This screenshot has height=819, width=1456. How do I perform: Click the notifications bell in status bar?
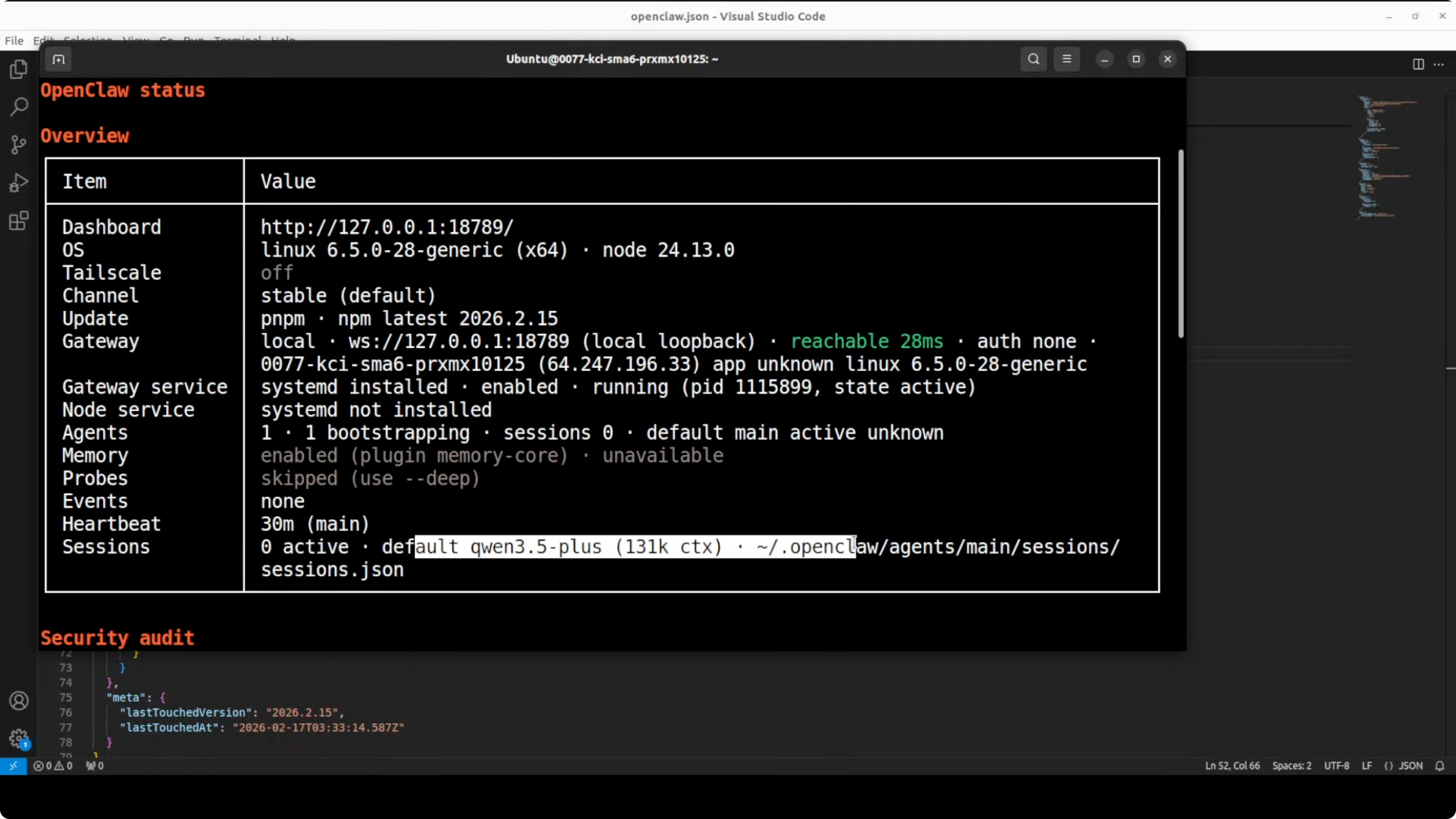(1440, 766)
